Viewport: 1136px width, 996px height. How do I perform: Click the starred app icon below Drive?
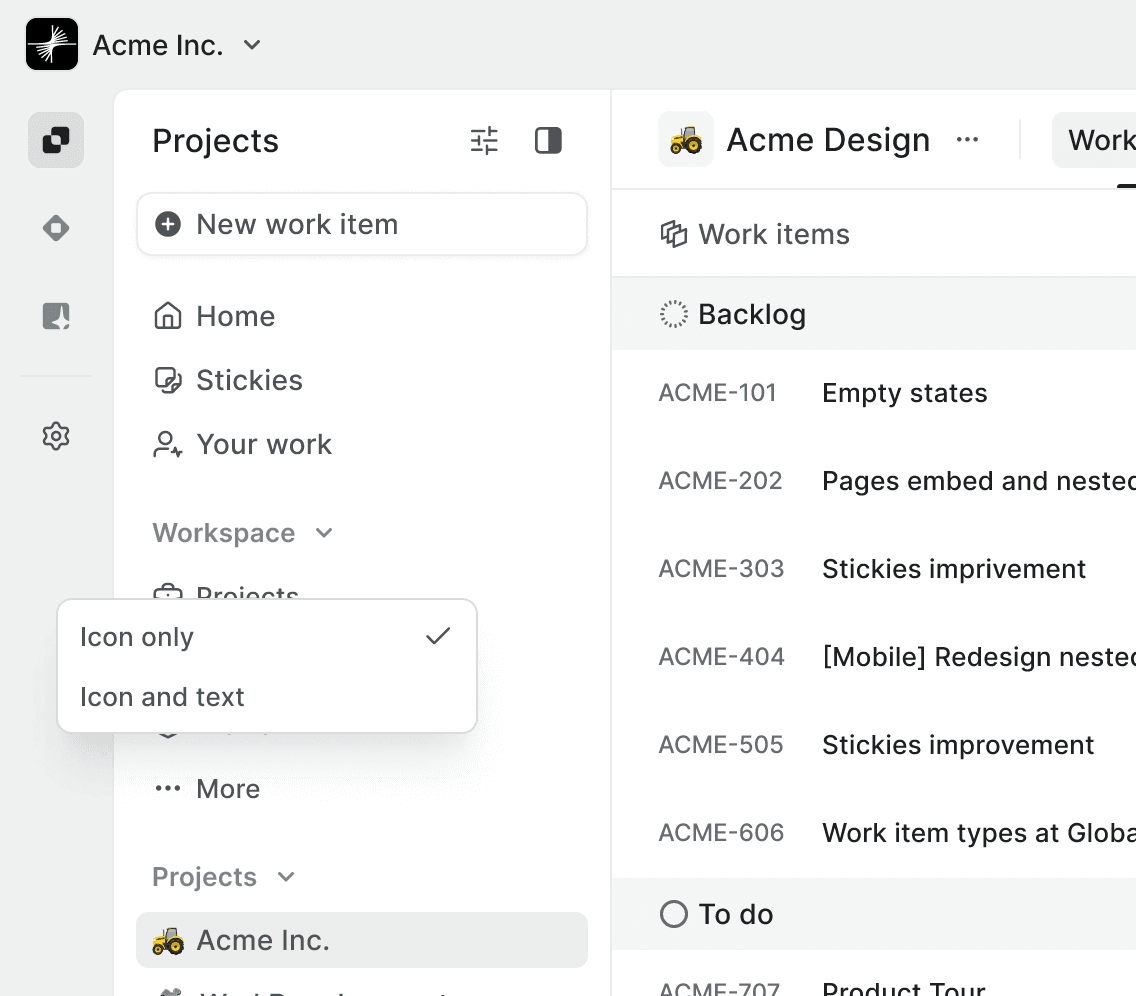[55, 315]
